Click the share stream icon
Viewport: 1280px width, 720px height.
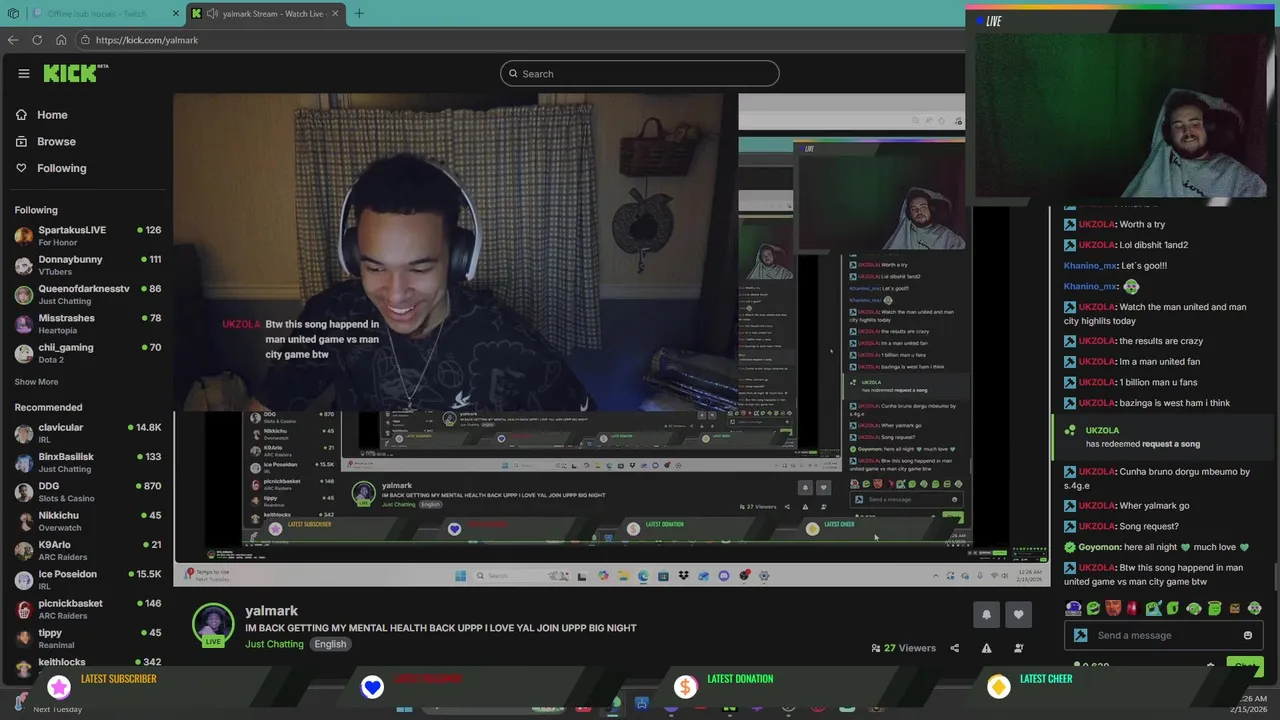click(x=954, y=648)
